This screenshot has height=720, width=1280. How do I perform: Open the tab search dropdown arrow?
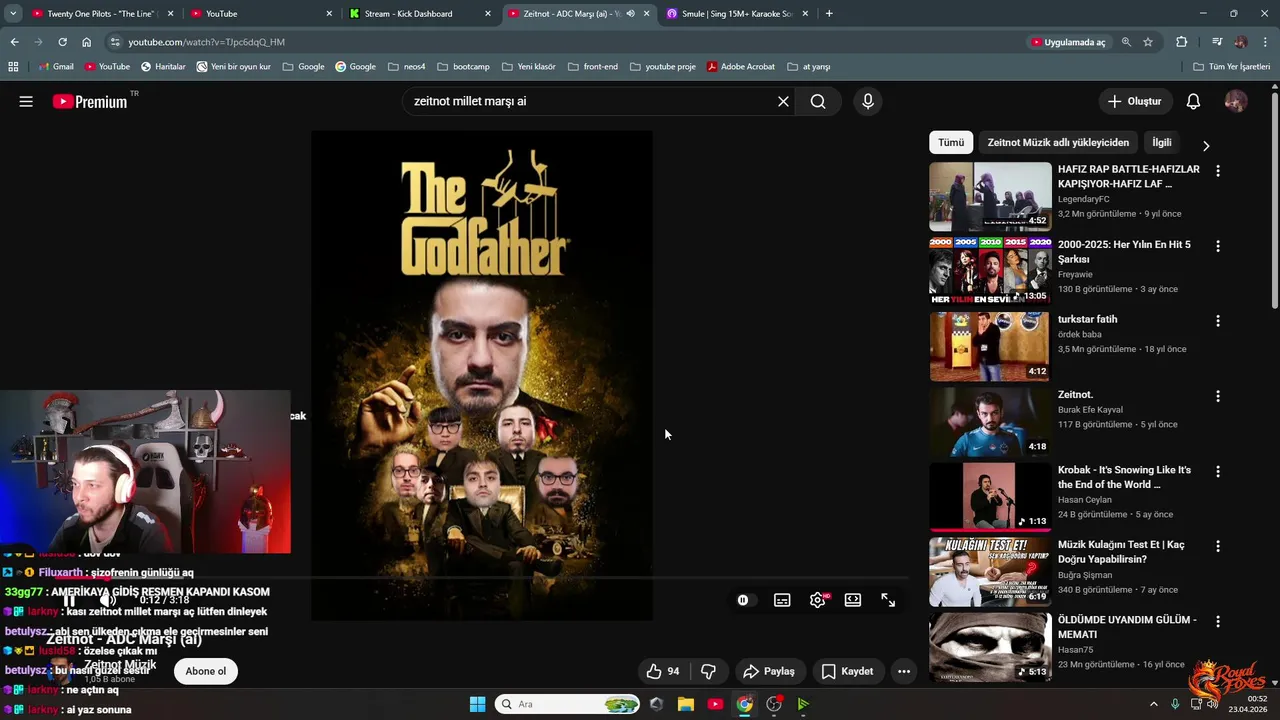point(13,14)
